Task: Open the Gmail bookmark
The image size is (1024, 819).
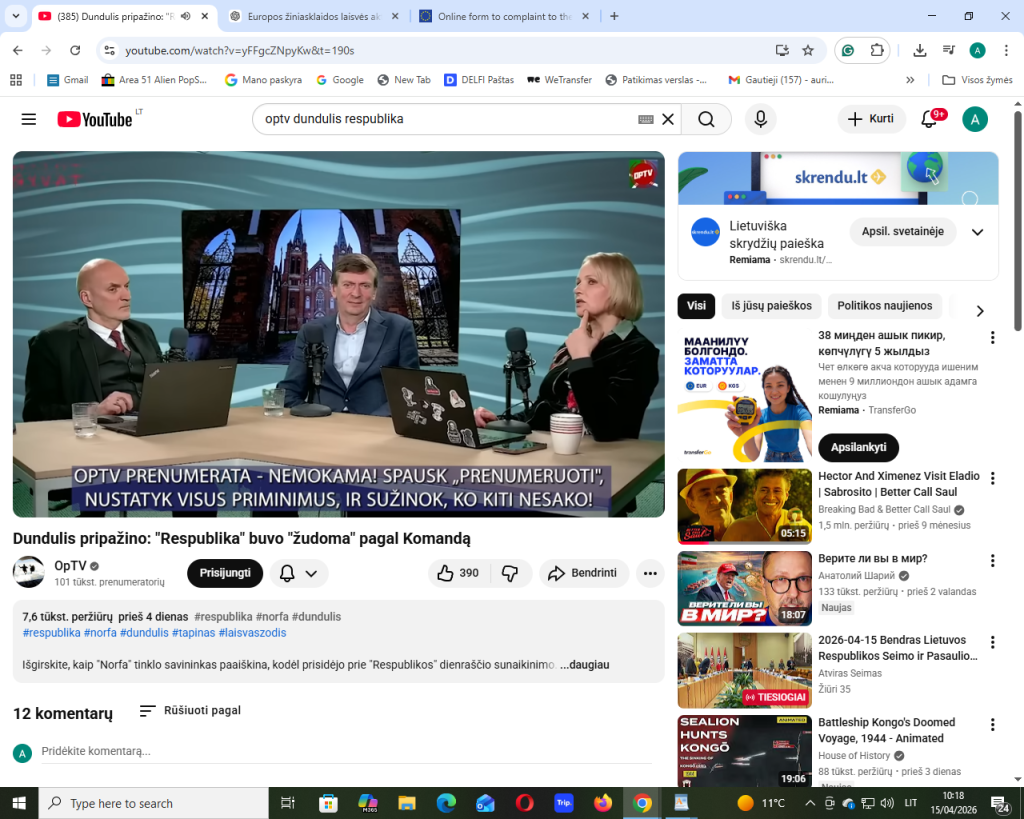Action: click(x=68, y=80)
